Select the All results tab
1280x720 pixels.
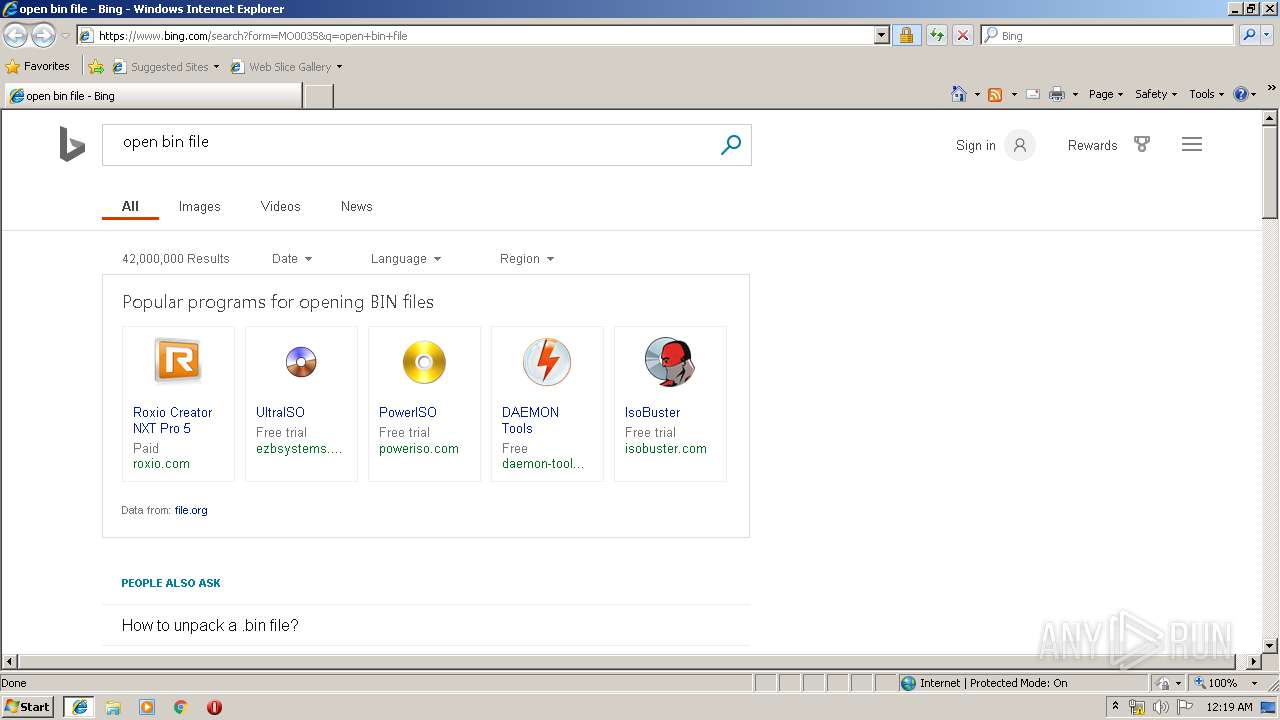[130, 206]
